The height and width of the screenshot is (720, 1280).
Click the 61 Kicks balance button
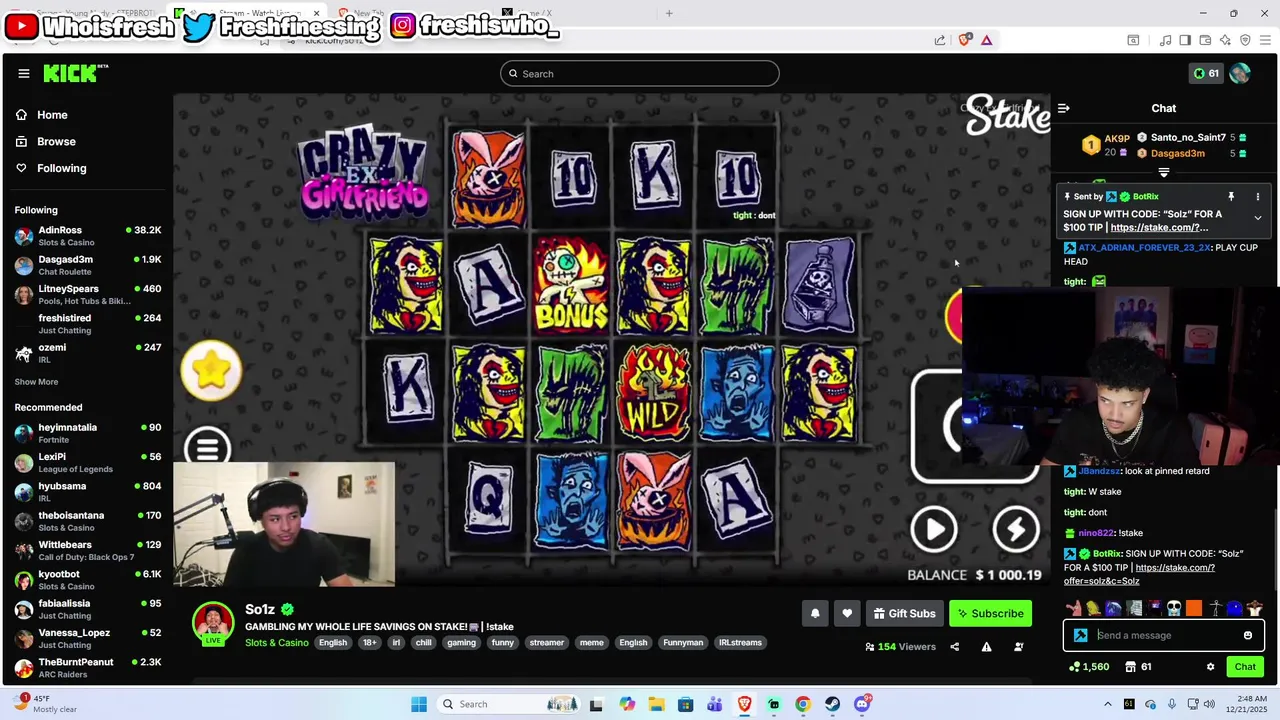coord(1206,73)
